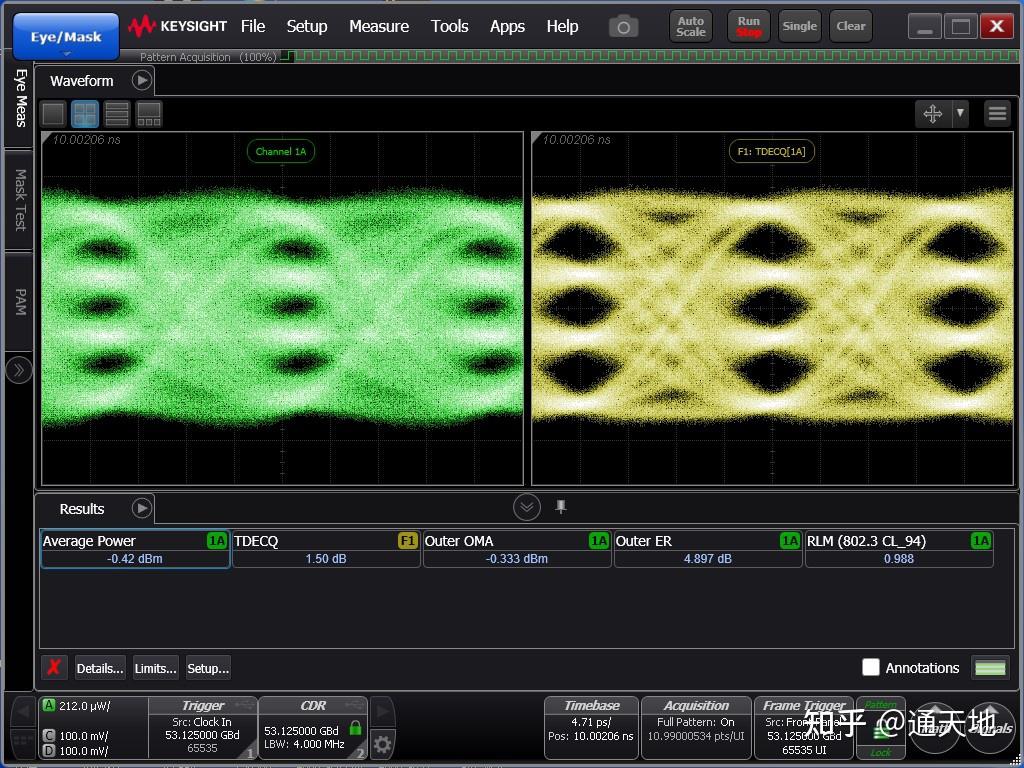Viewport: 1024px width, 768px height.
Task: Click the channel D 100.0 mV/ scale
Action: pos(77,751)
